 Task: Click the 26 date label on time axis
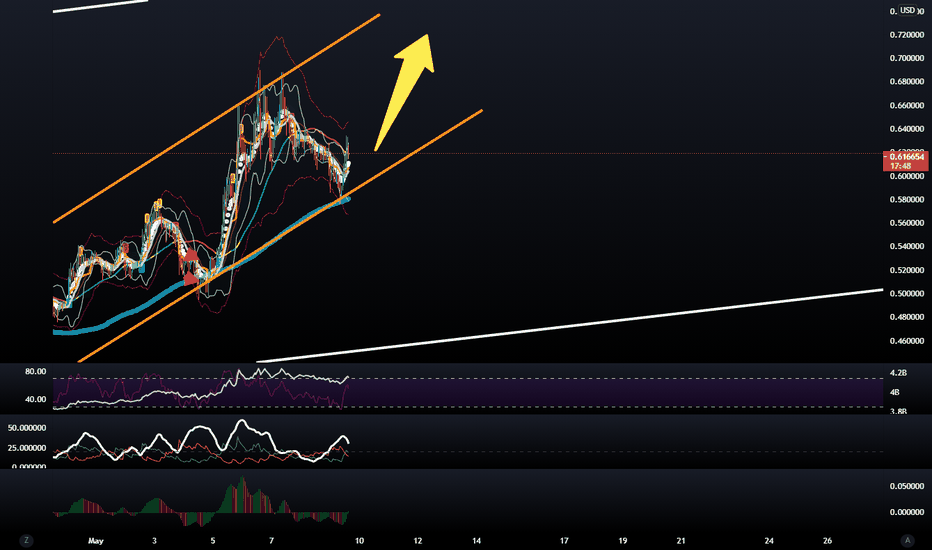pos(827,540)
